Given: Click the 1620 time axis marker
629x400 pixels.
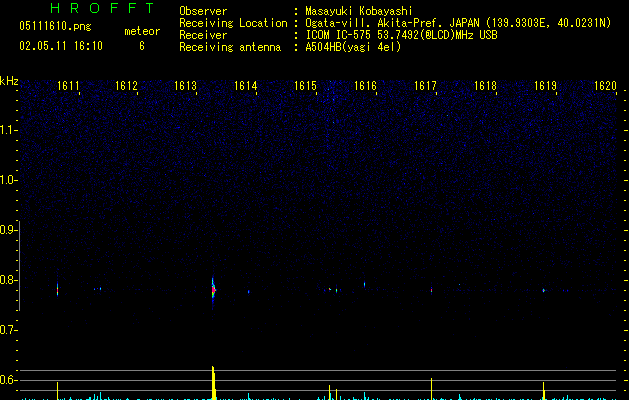Looking at the screenshot, I should pos(605,86).
